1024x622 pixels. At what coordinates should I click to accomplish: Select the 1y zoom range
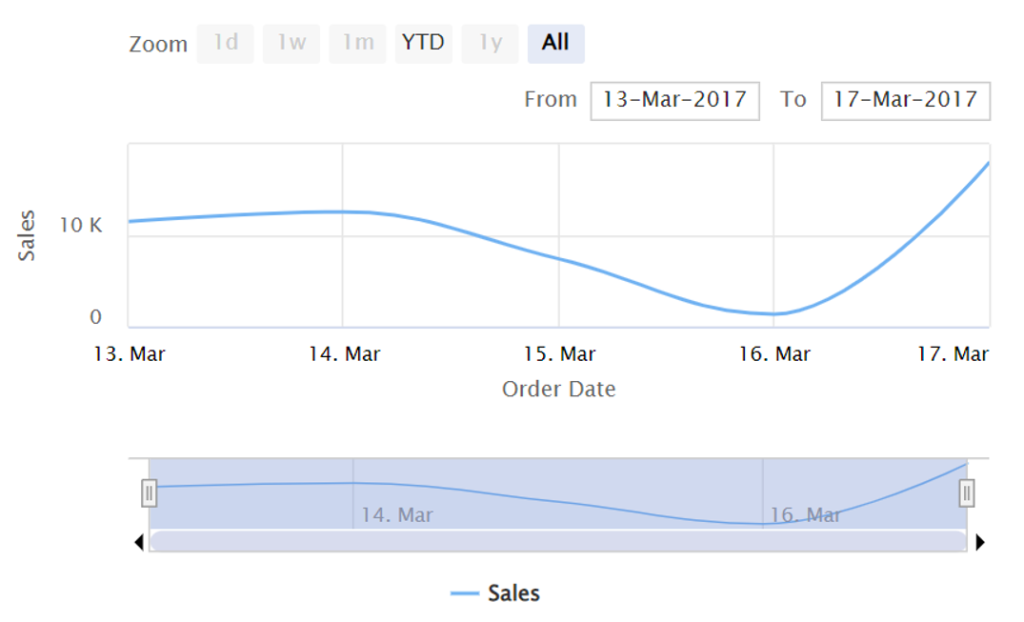489,43
